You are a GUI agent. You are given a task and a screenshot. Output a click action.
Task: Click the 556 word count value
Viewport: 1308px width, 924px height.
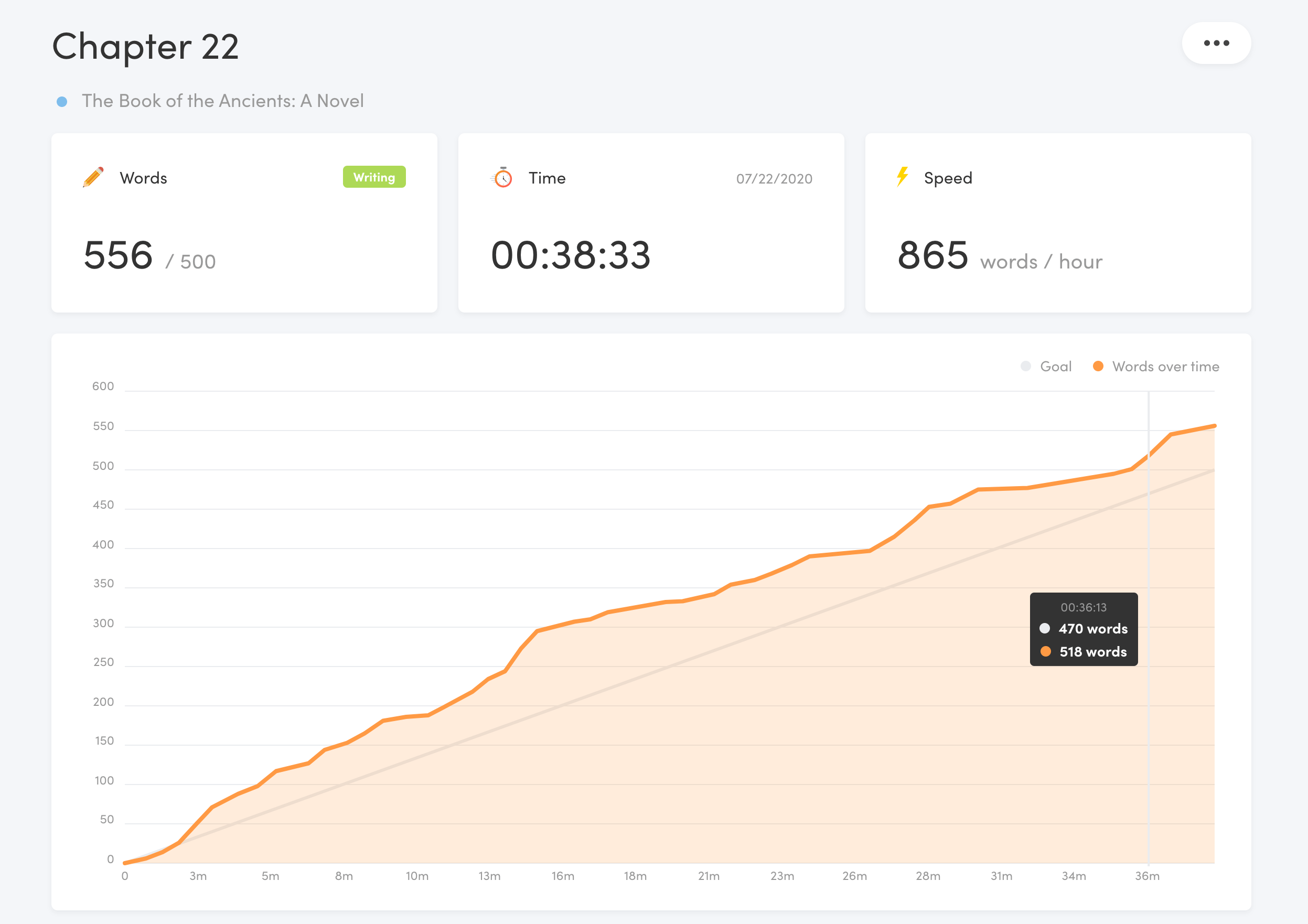click(x=119, y=255)
